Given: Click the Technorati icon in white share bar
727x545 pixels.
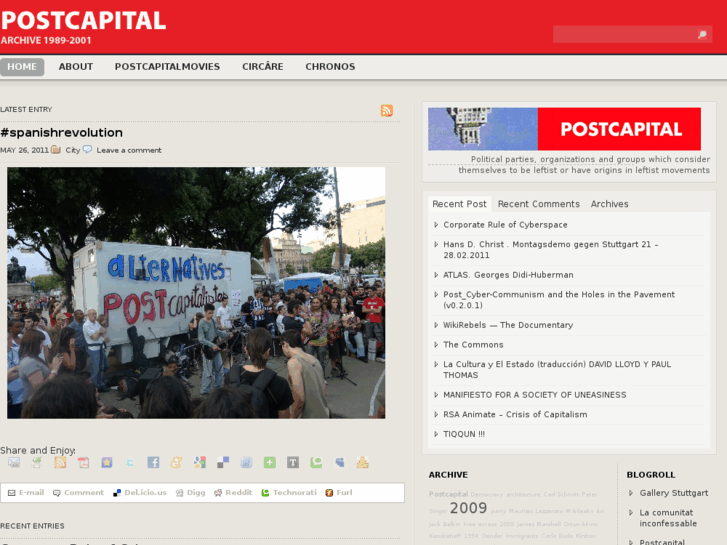Looking at the screenshot, I should coord(265,493).
